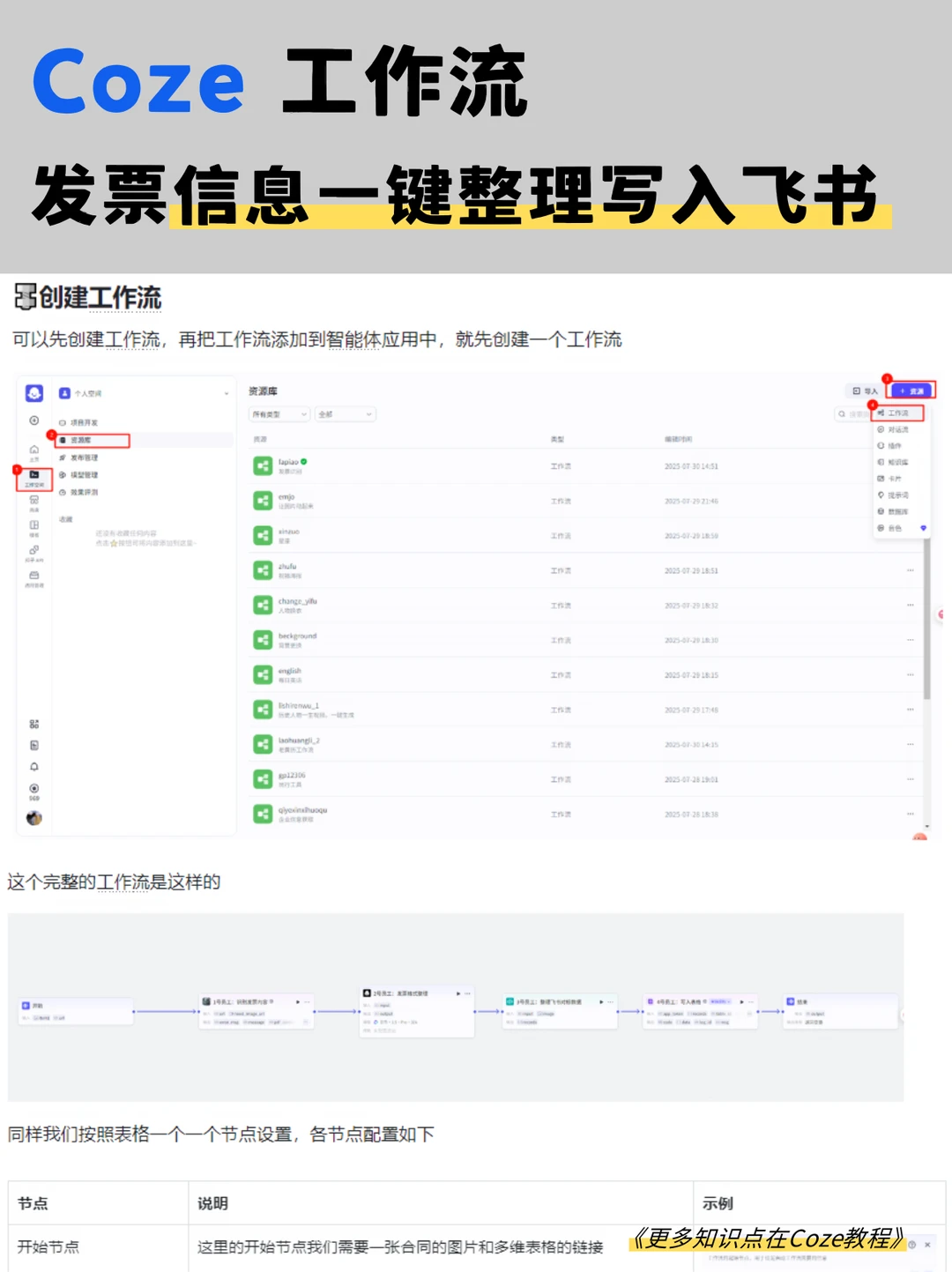
Task: Click the 3号员工 node in the workflow
Action: point(560,1012)
